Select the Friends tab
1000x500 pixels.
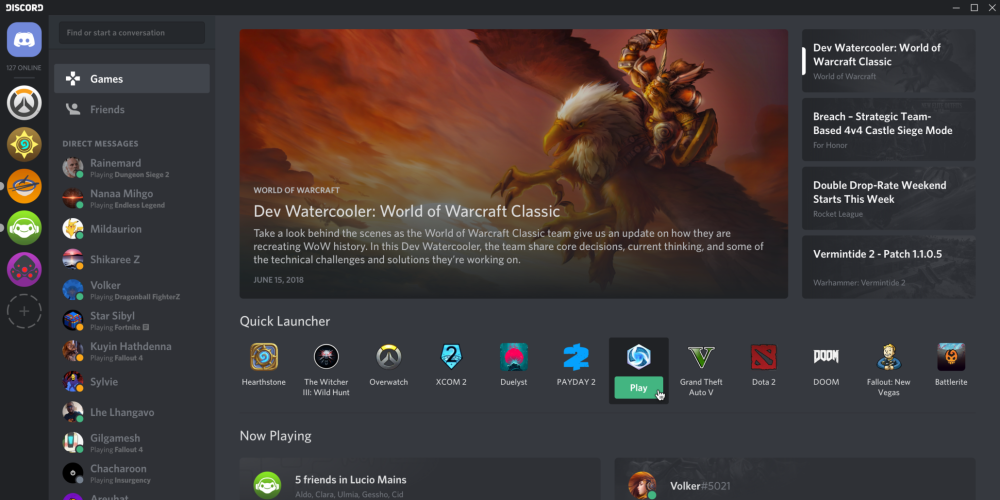point(132,109)
